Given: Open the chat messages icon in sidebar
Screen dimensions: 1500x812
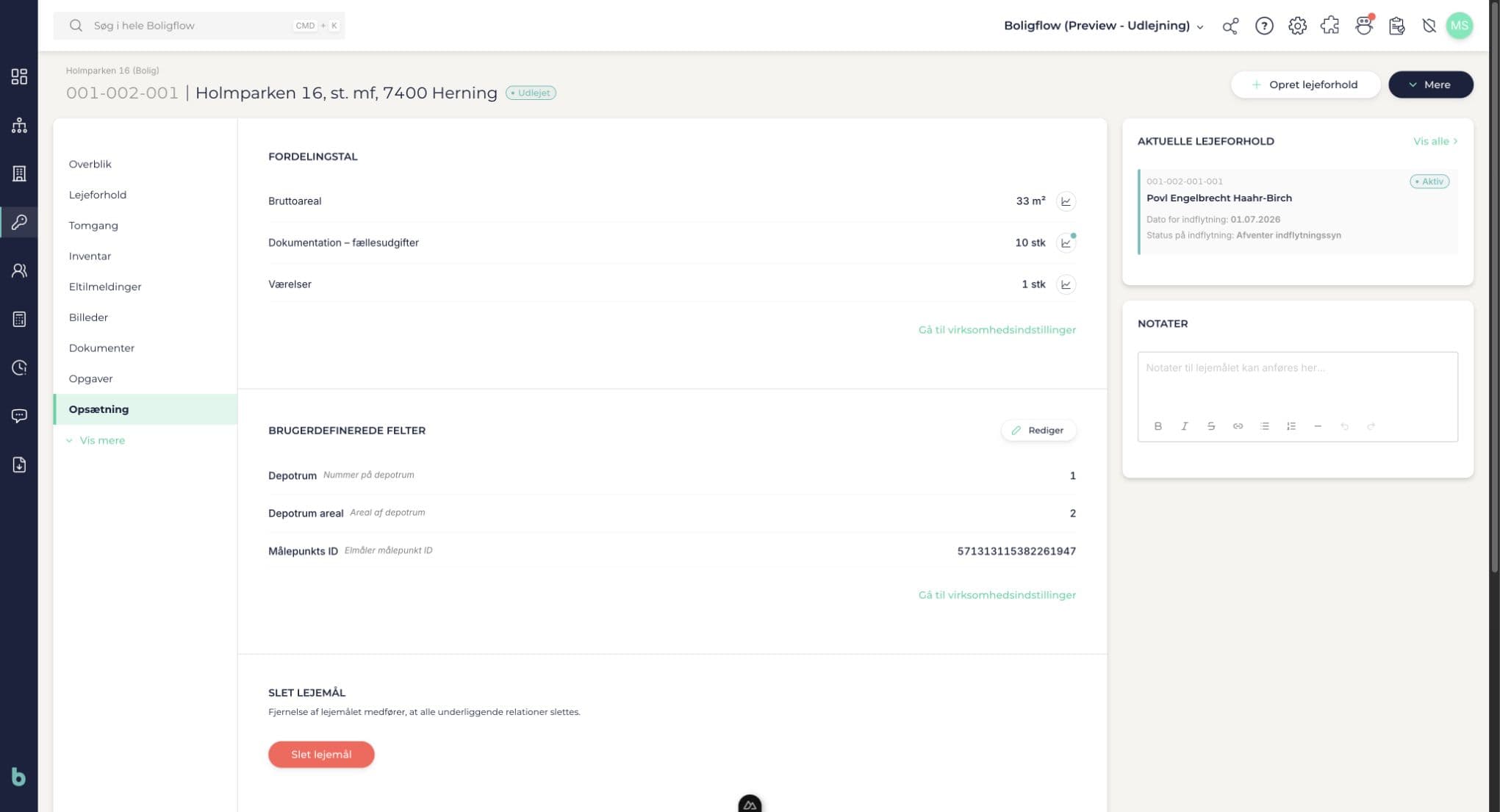Looking at the screenshot, I should click(19, 416).
